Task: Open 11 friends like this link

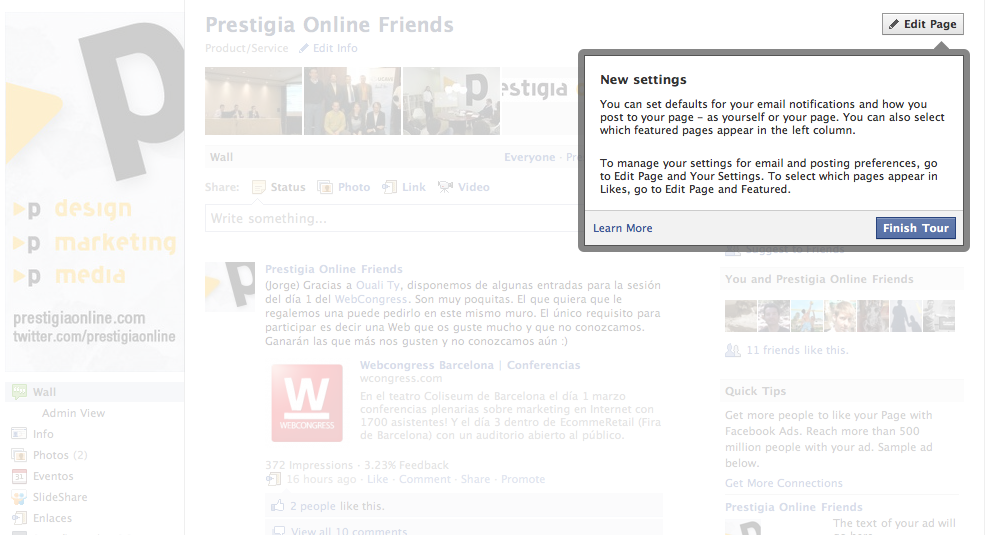Action: (797, 350)
